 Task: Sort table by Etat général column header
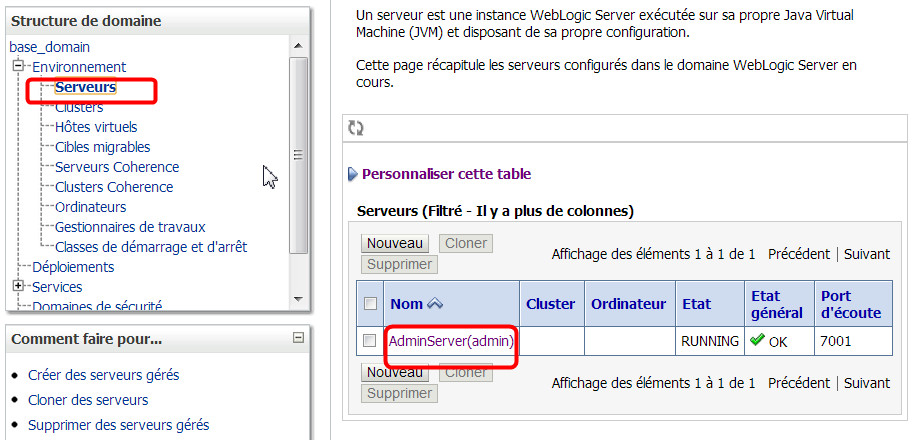tap(776, 304)
